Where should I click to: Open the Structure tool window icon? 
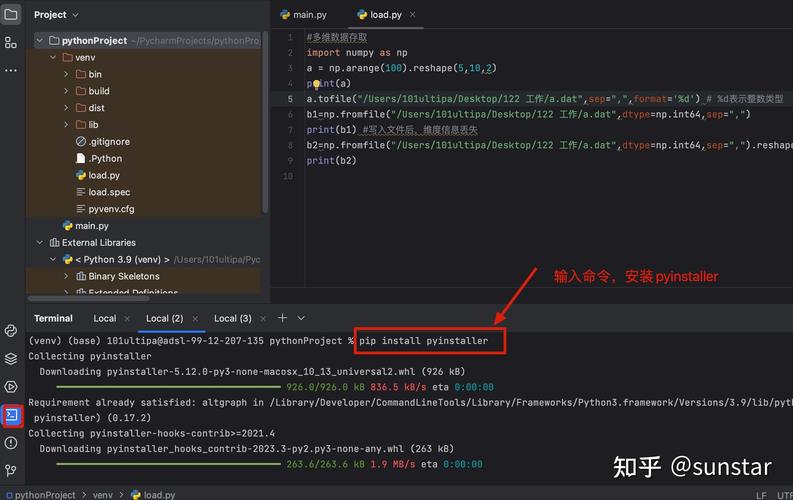(x=11, y=42)
